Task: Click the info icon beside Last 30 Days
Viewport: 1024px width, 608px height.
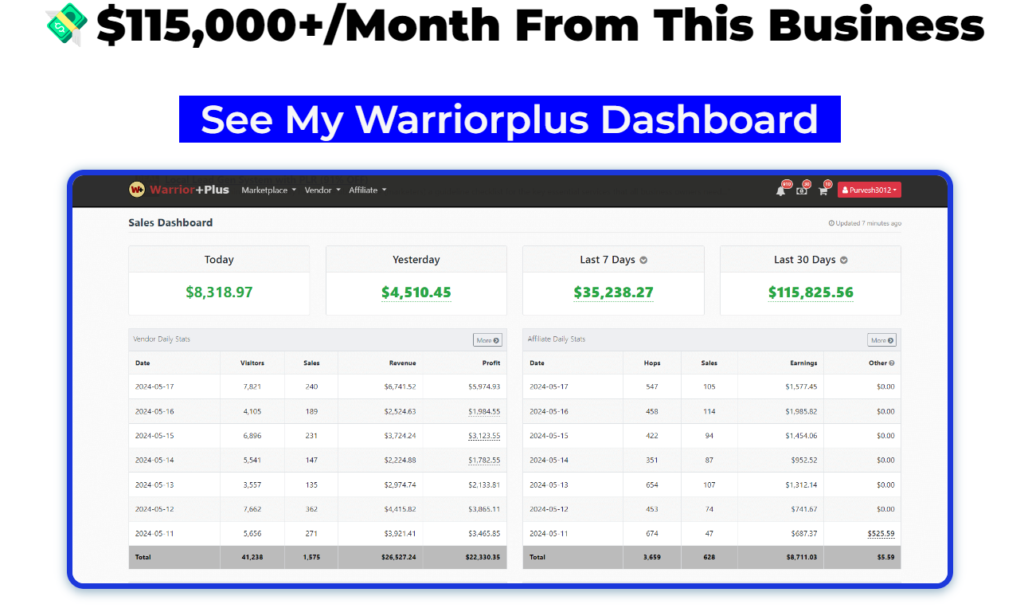Action: [x=844, y=260]
